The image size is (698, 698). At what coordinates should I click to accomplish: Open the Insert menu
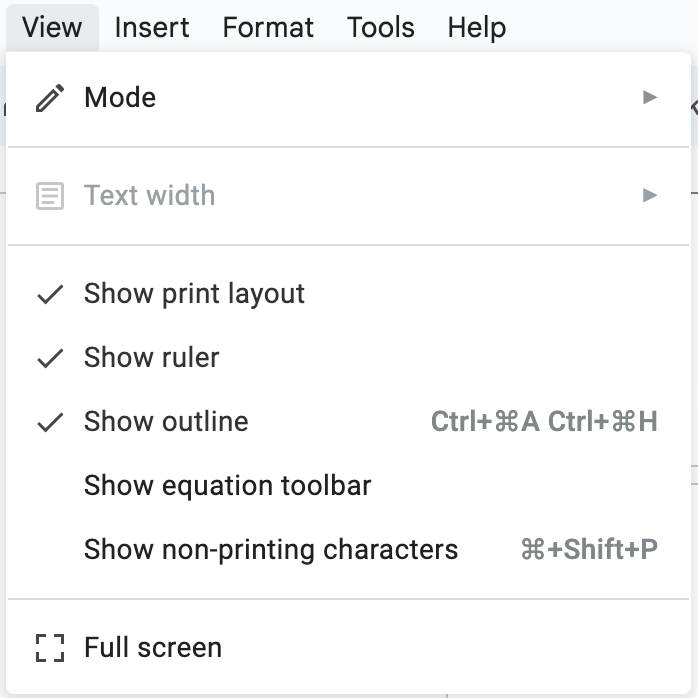152,28
